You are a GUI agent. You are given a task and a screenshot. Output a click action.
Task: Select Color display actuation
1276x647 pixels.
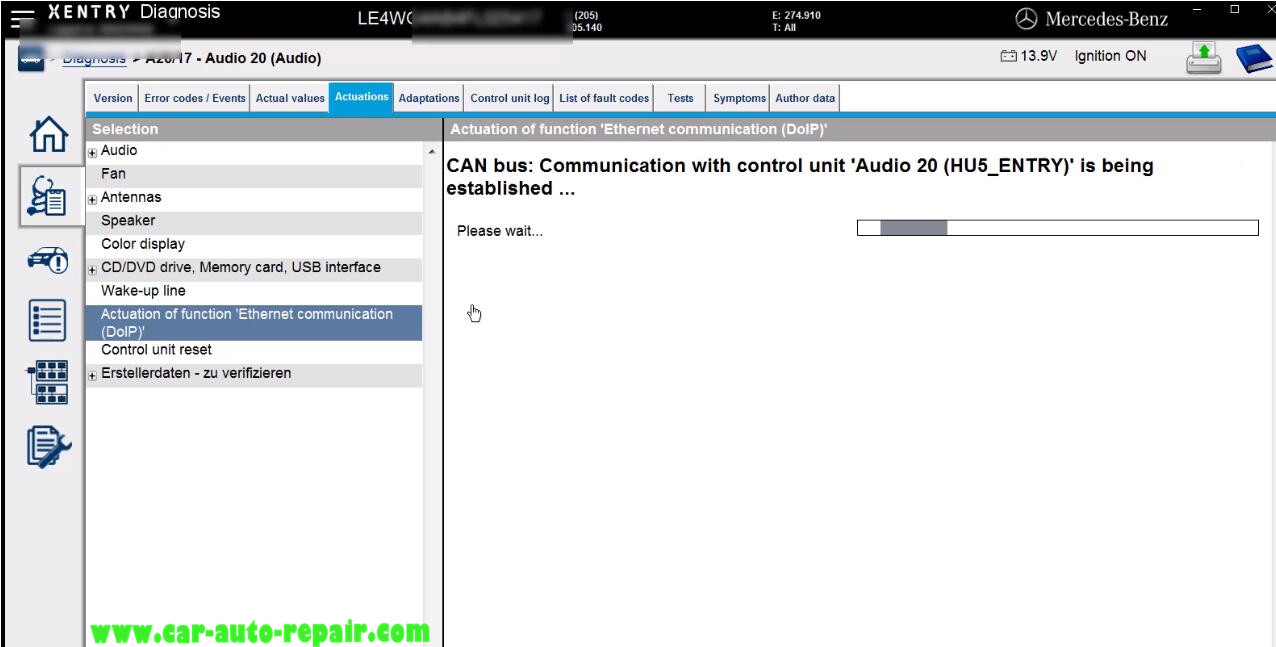tap(254, 244)
